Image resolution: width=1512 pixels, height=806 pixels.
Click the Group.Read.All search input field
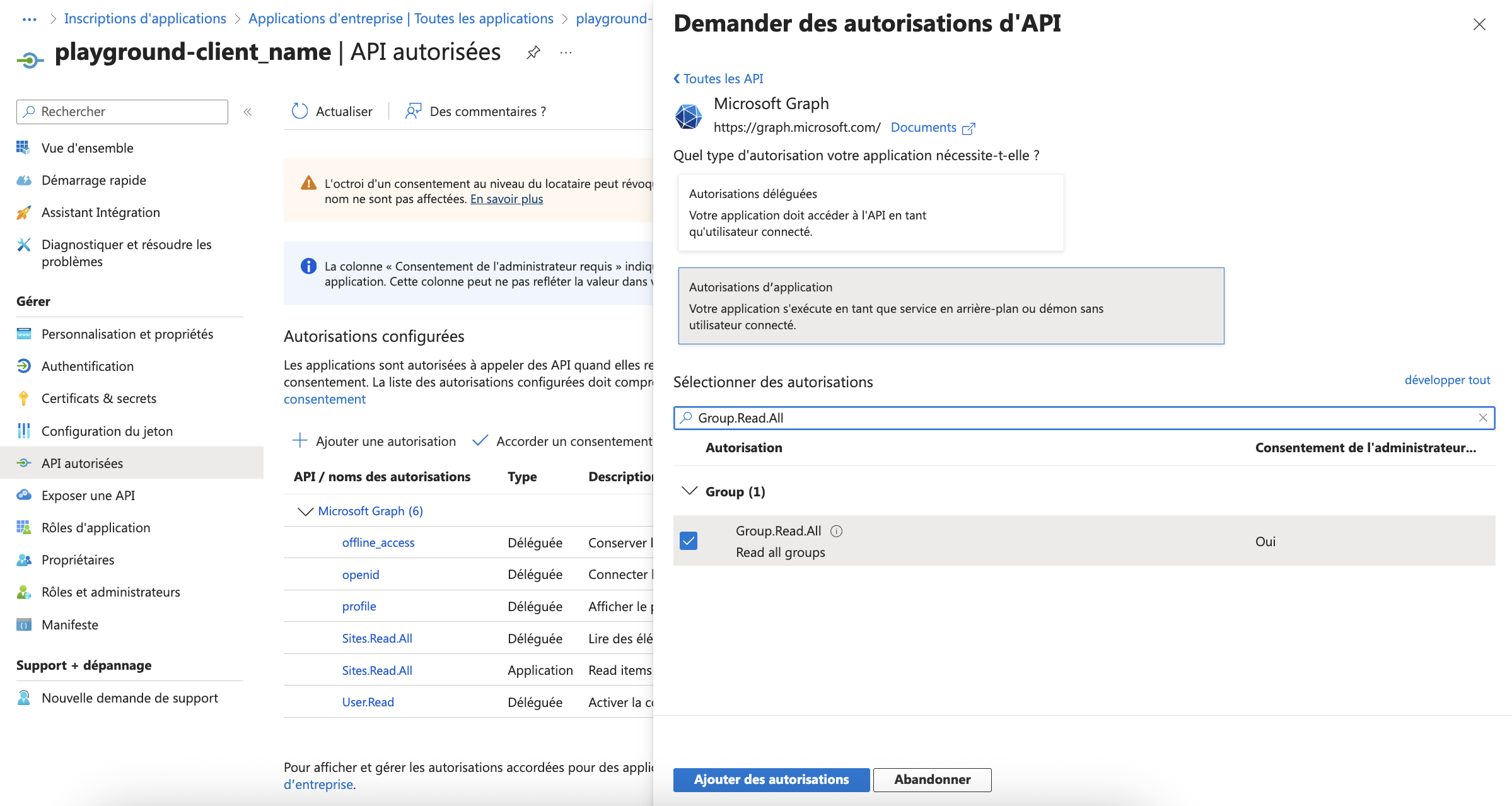pos(1072,418)
